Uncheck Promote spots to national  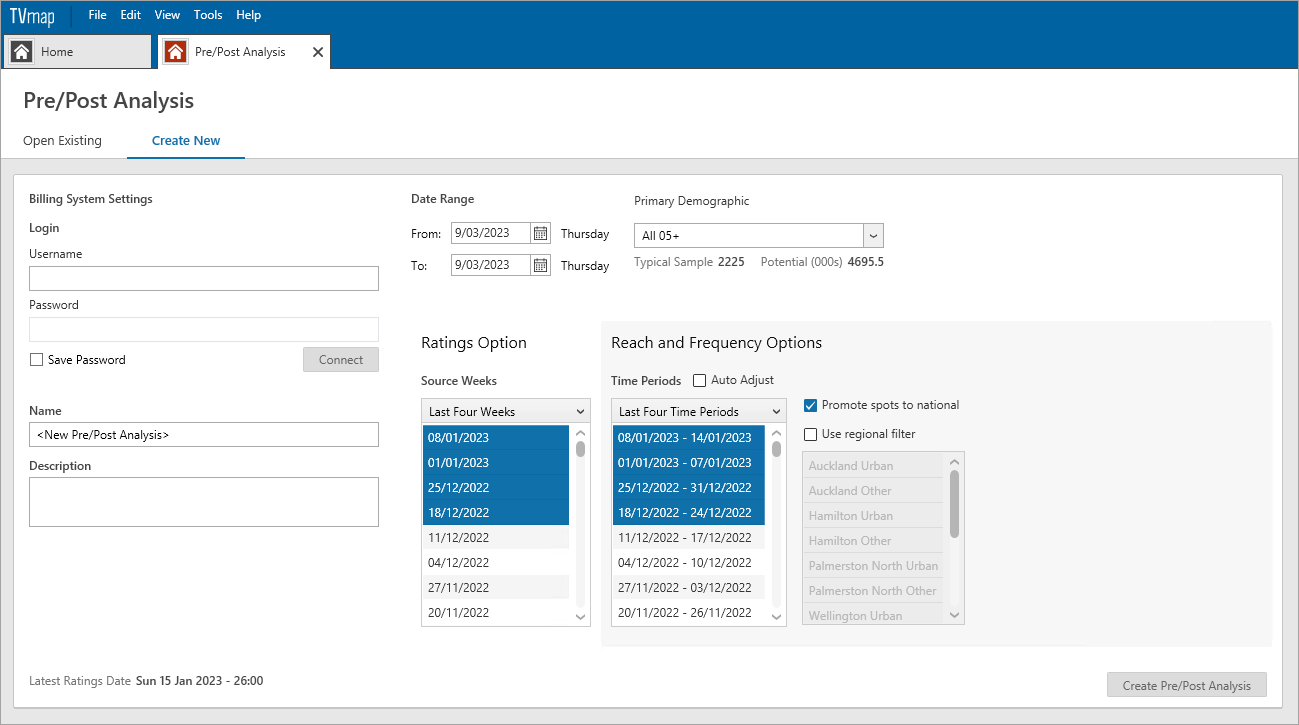tap(811, 405)
